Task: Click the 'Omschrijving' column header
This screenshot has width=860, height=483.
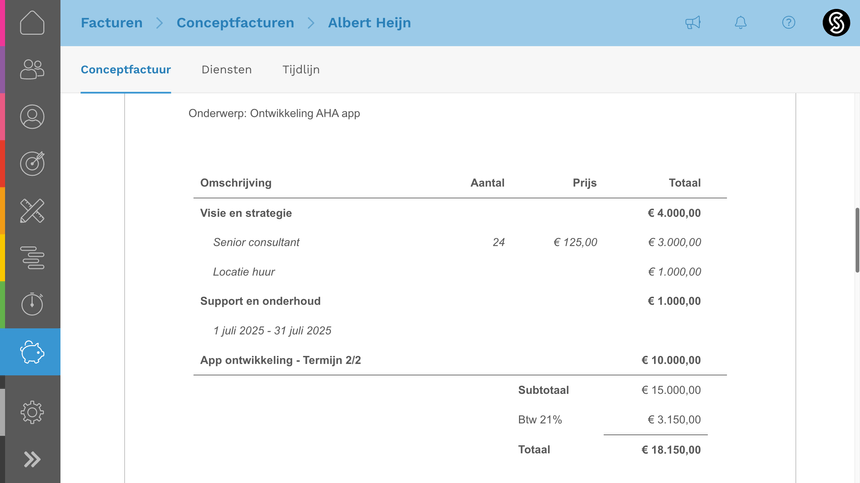Action: (x=236, y=183)
